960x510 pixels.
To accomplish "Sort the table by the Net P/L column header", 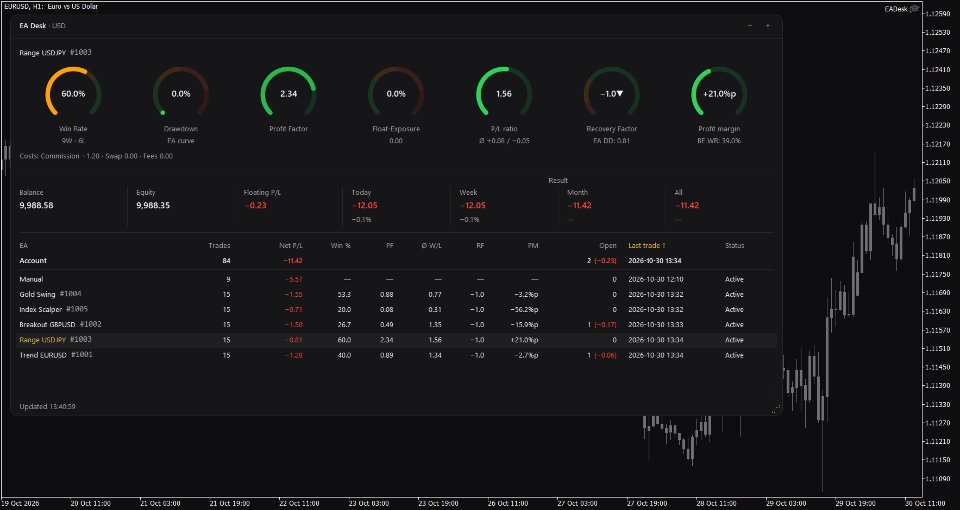I will pos(291,246).
